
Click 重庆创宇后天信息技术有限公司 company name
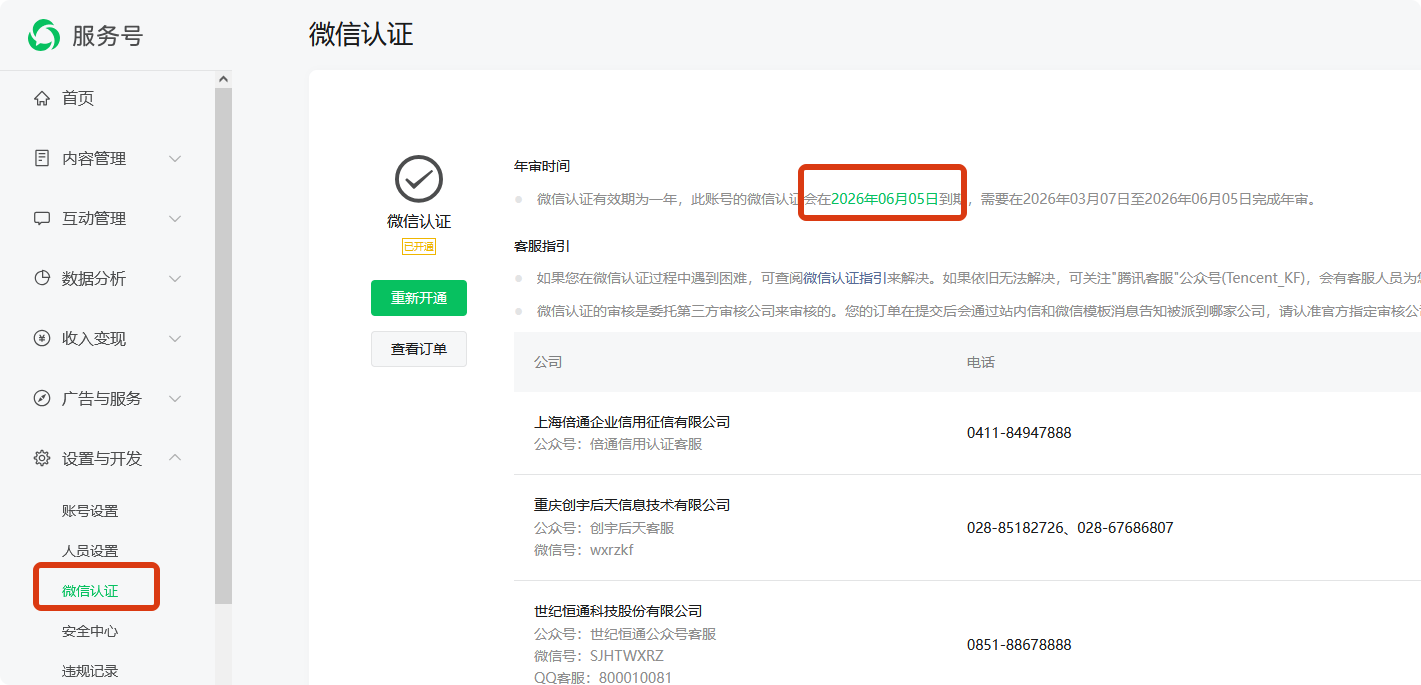[632, 505]
